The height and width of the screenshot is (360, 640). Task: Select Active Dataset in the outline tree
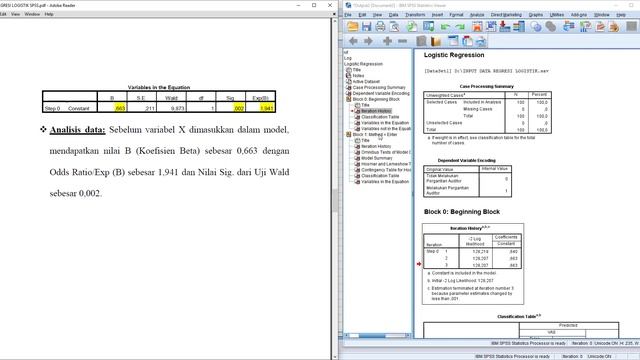(366, 82)
